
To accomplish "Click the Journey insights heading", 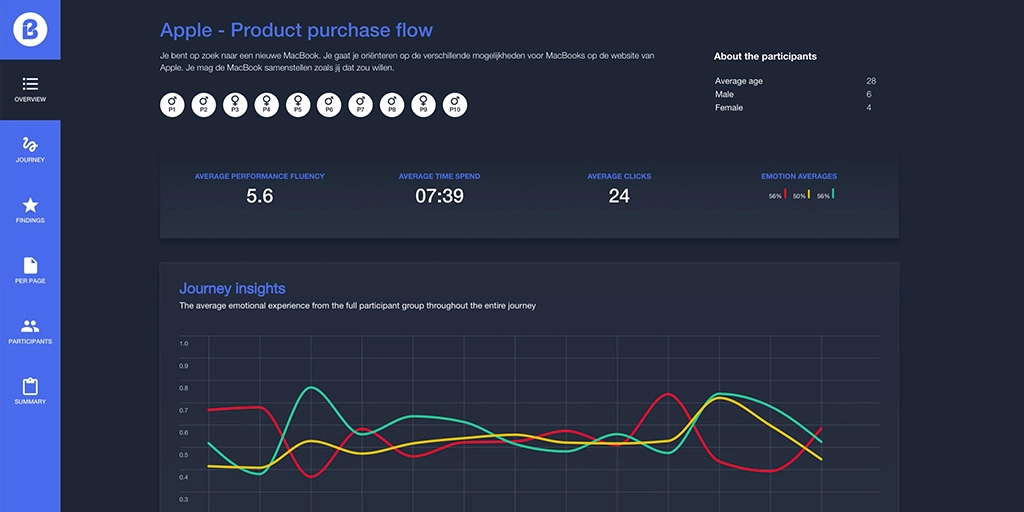I will click(232, 289).
